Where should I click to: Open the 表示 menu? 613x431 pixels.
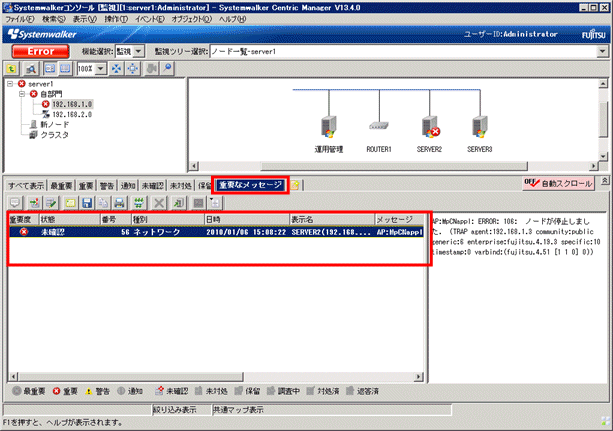[84, 19]
